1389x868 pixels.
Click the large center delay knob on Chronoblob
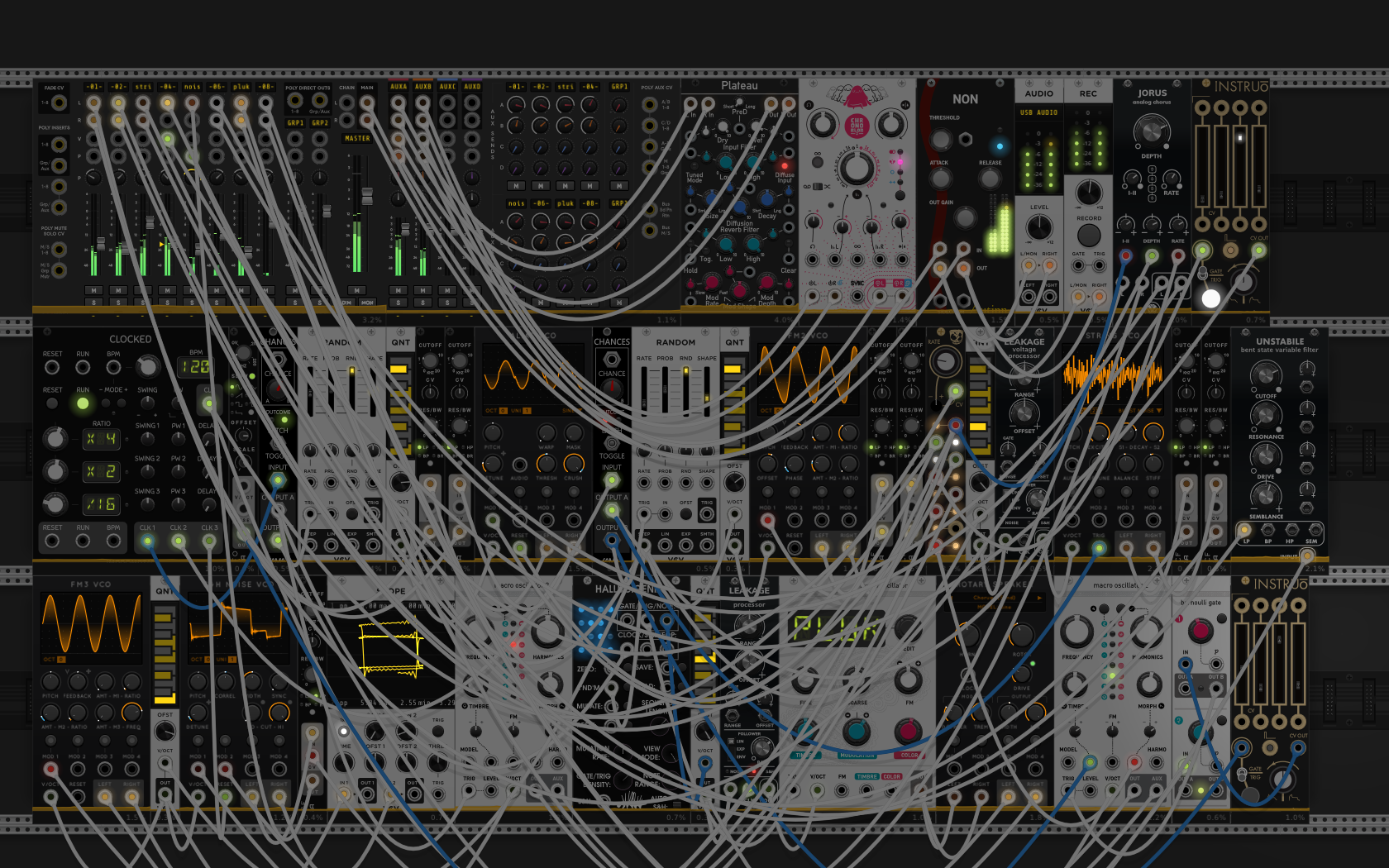857,168
